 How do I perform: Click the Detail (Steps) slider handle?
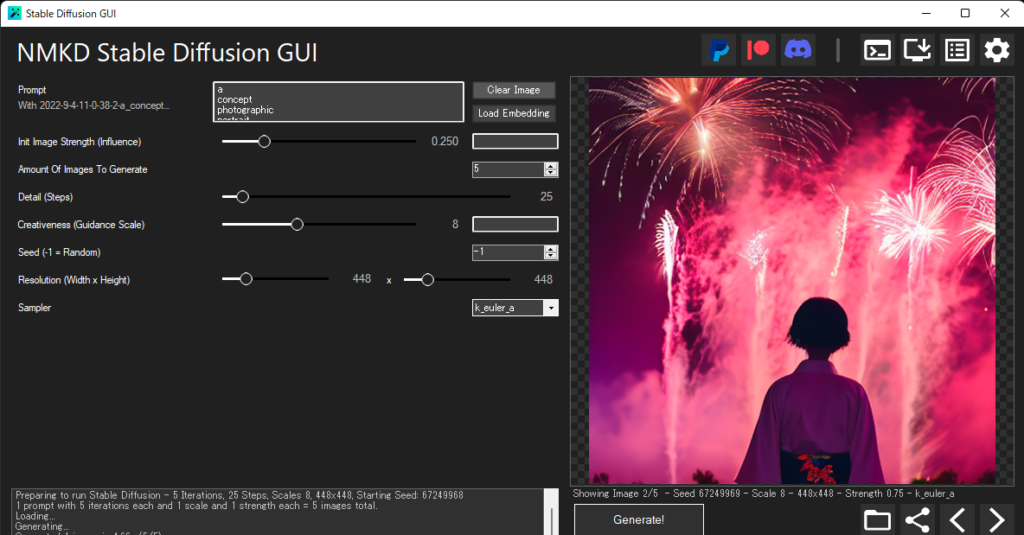coord(242,197)
